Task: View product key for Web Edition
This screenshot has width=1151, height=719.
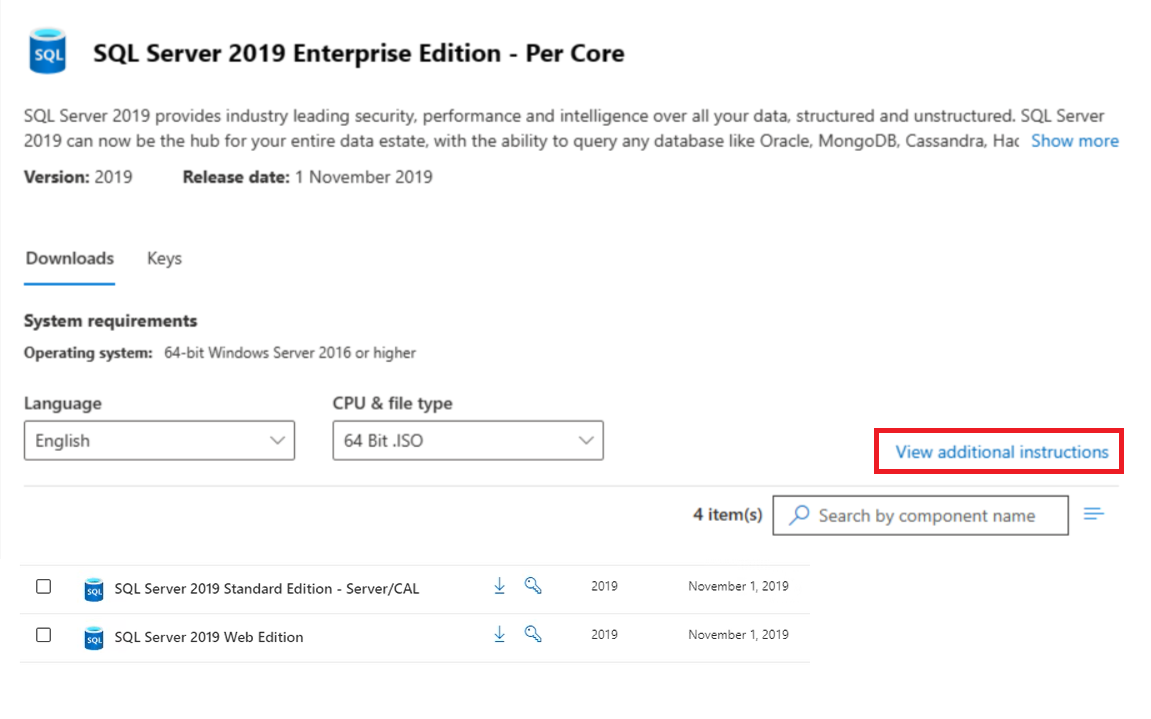Action: coord(533,634)
